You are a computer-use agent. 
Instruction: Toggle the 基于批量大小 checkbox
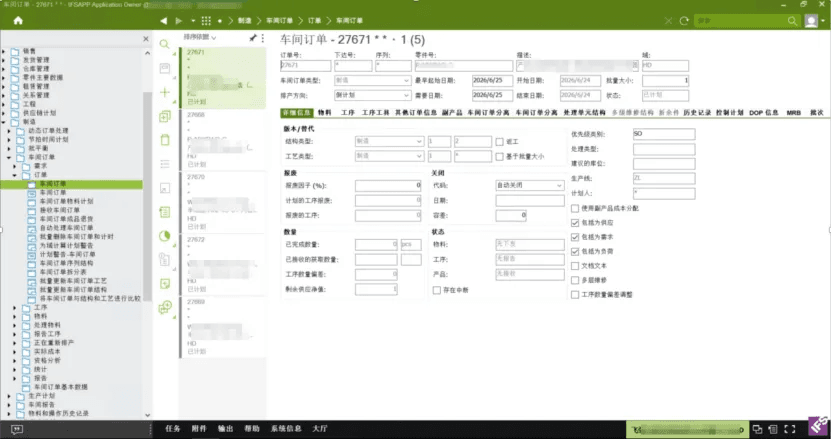(x=499, y=156)
